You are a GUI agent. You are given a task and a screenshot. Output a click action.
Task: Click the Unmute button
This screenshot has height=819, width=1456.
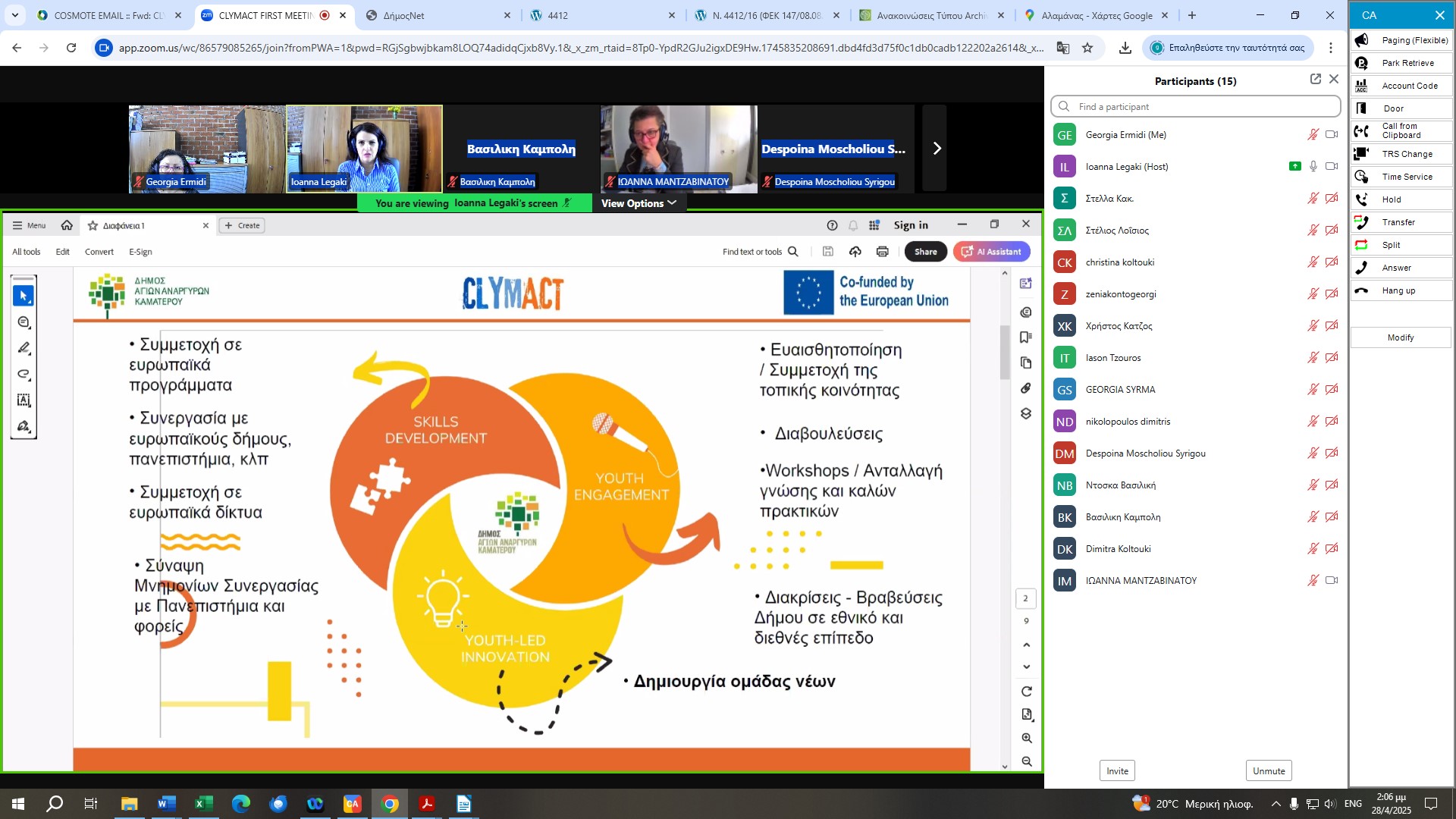1269,771
